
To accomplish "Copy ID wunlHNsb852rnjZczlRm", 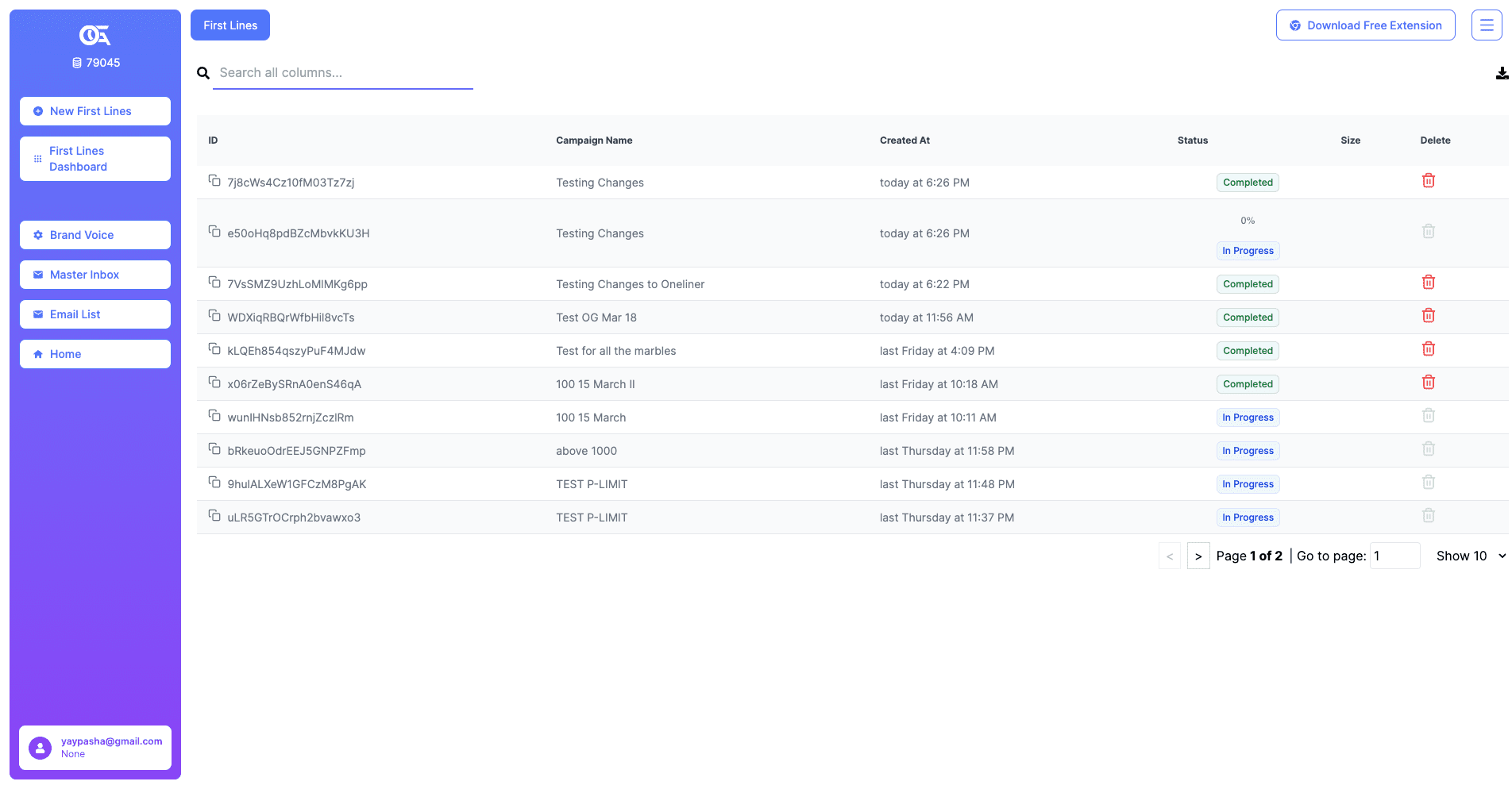I will pos(214,415).
